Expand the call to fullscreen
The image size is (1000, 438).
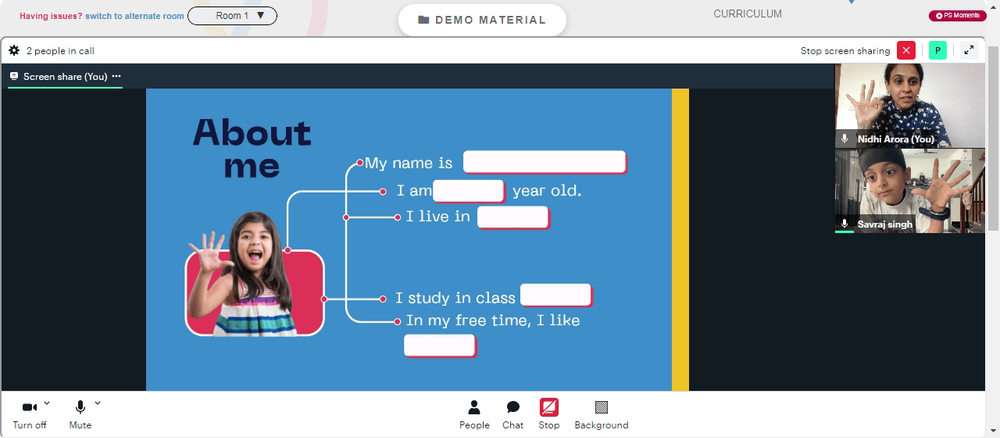(x=969, y=50)
